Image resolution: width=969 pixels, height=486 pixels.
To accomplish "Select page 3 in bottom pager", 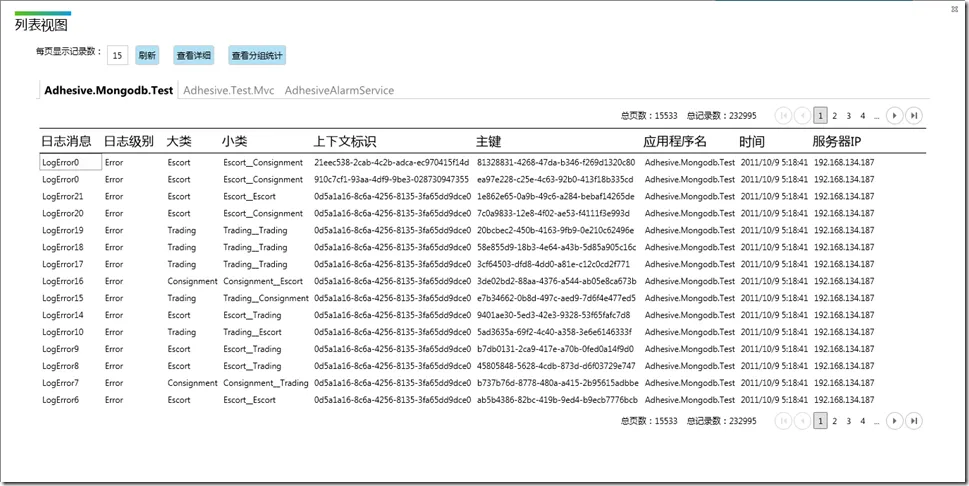I will pos(848,421).
